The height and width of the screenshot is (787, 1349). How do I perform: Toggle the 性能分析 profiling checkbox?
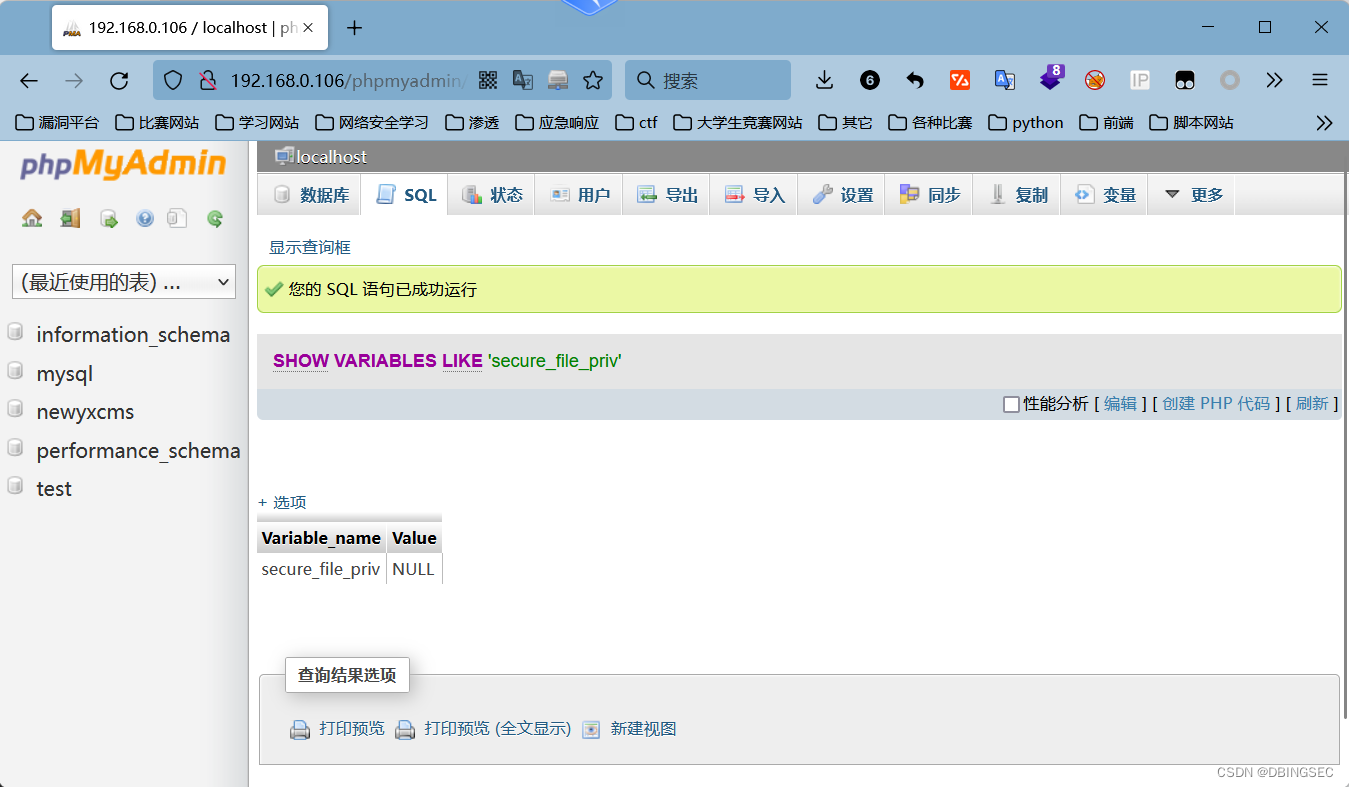click(x=1011, y=404)
